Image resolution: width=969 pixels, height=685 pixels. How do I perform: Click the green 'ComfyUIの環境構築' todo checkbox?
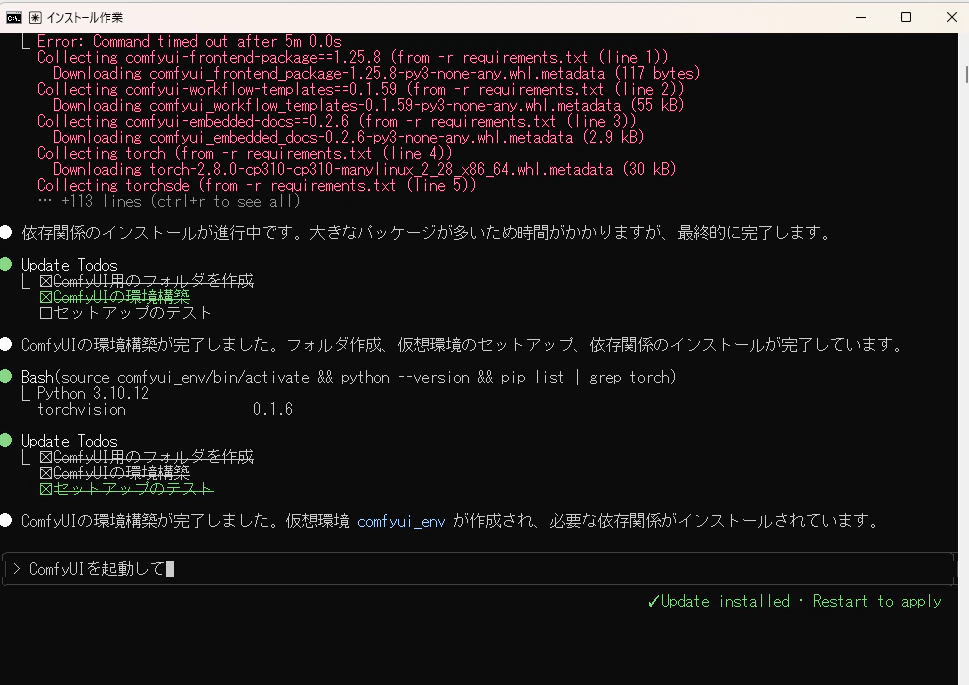click(x=46, y=297)
